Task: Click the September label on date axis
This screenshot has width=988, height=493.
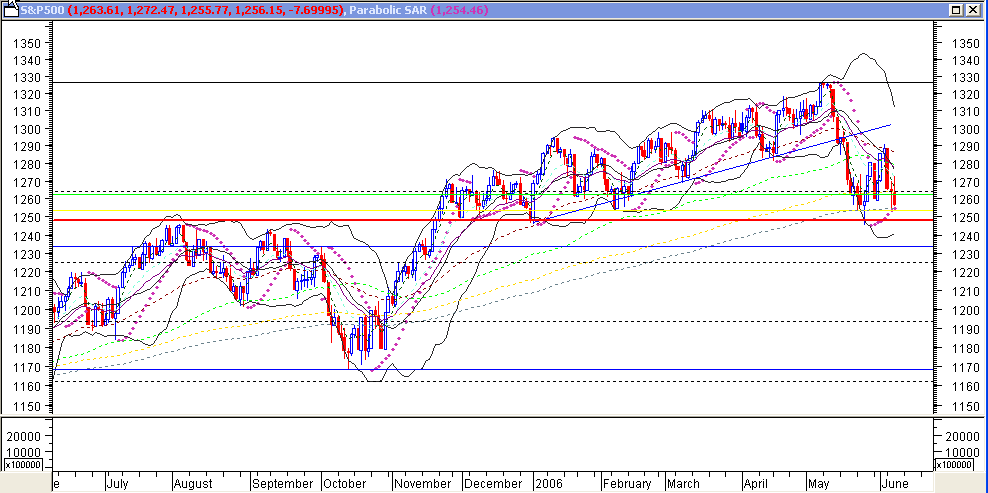Action: pos(284,484)
